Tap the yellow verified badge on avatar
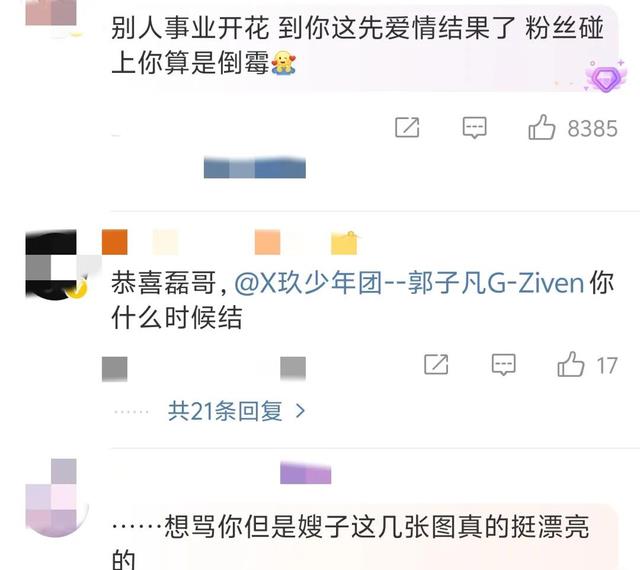The width and height of the screenshot is (640, 570). [x=78, y=289]
